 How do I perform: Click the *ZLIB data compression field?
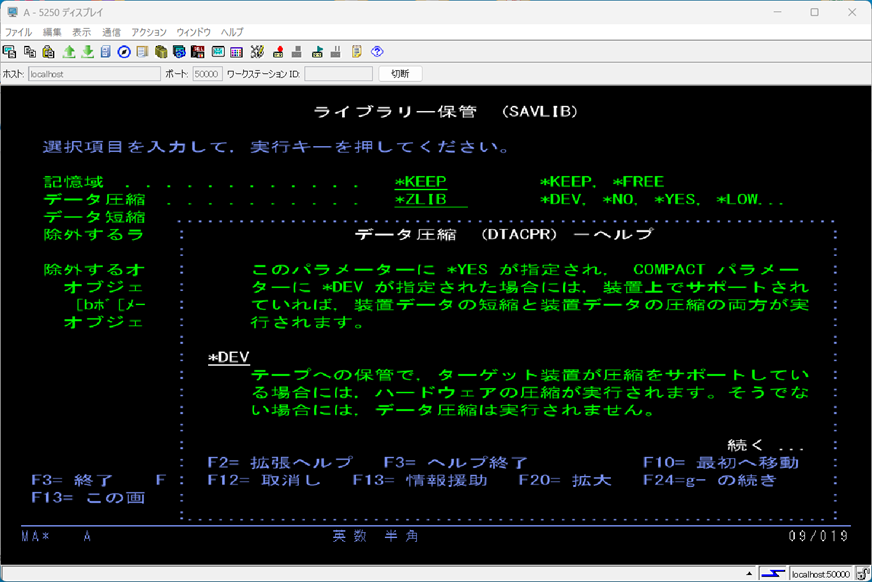[430, 199]
